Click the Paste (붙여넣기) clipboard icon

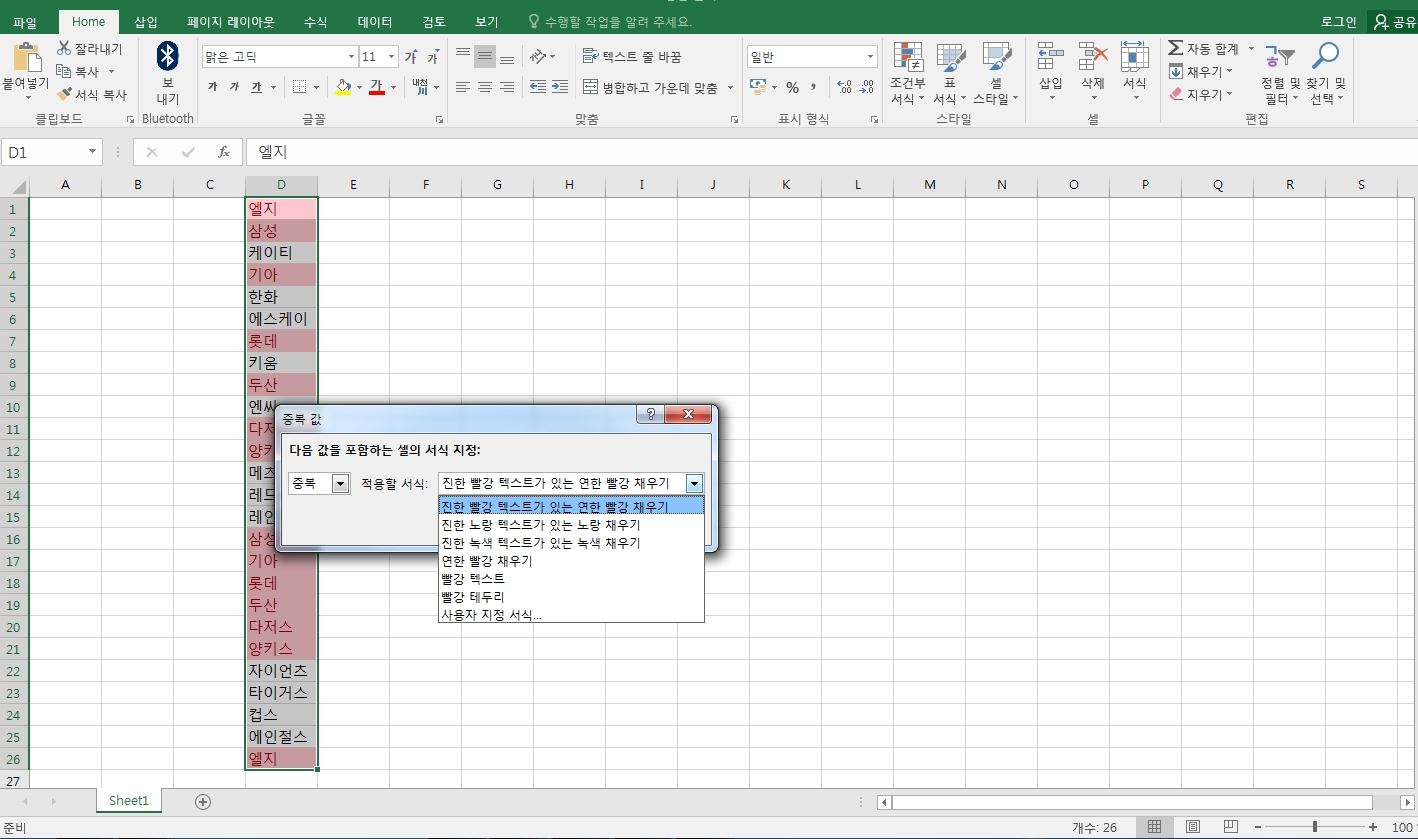[x=27, y=58]
